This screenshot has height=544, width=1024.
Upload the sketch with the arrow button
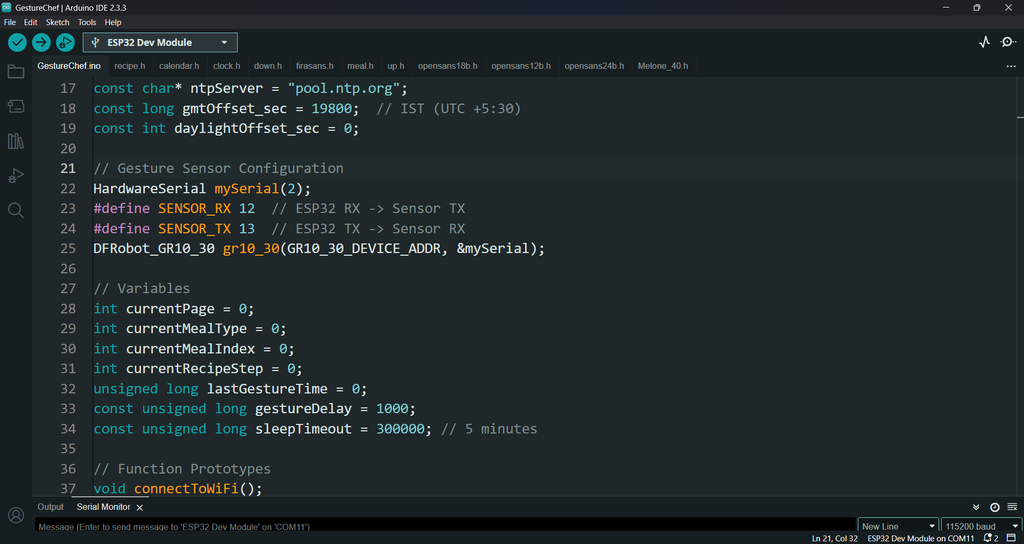click(41, 42)
